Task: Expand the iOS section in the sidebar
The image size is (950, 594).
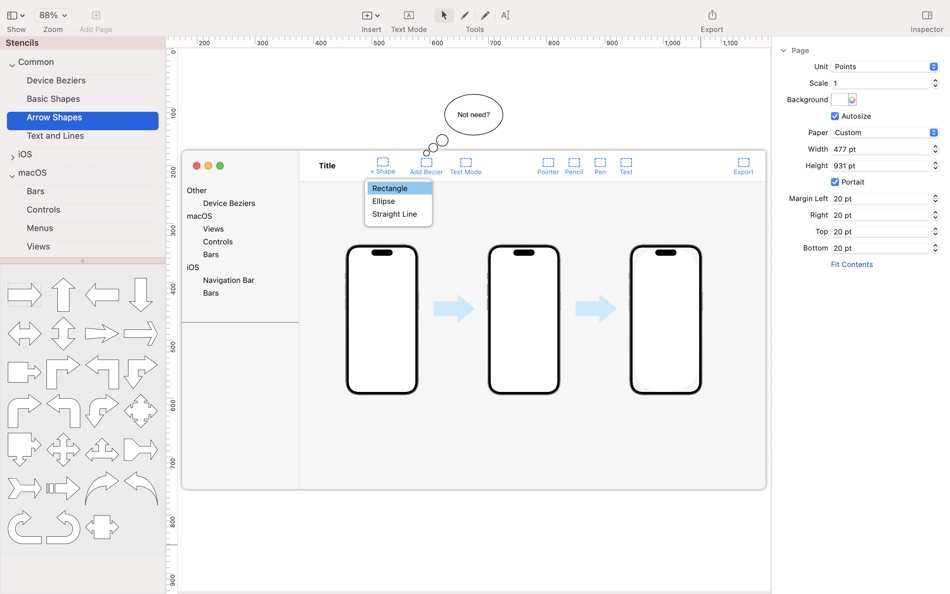Action: 13,153
